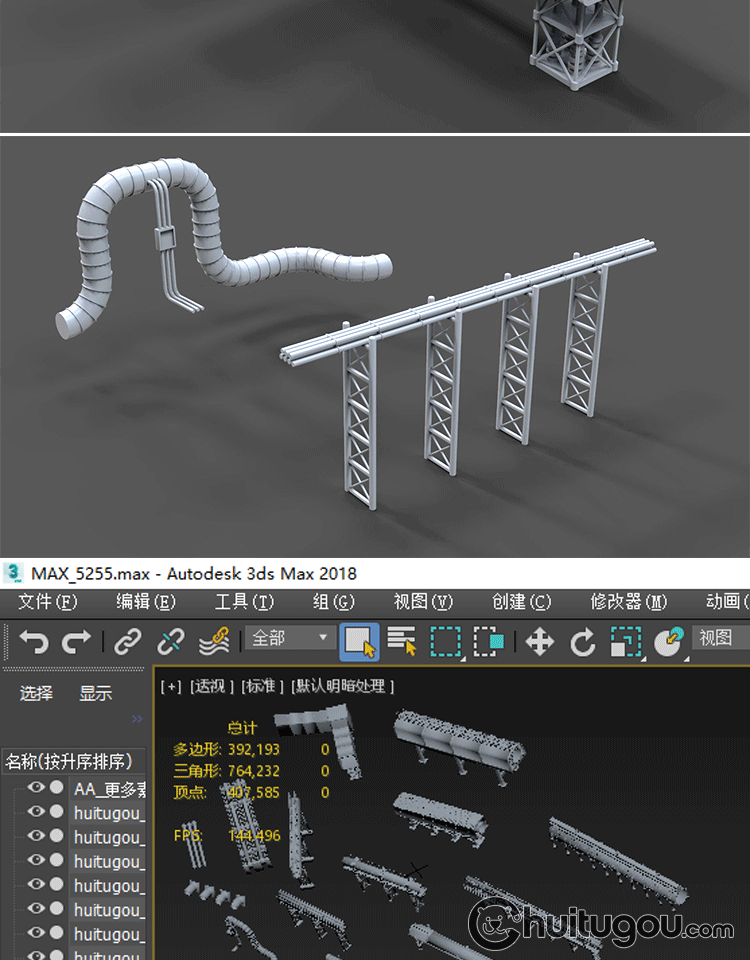Select the Rectangular Selection Region tool
Screen dimensions: 750x960
[x=446, y=642]
